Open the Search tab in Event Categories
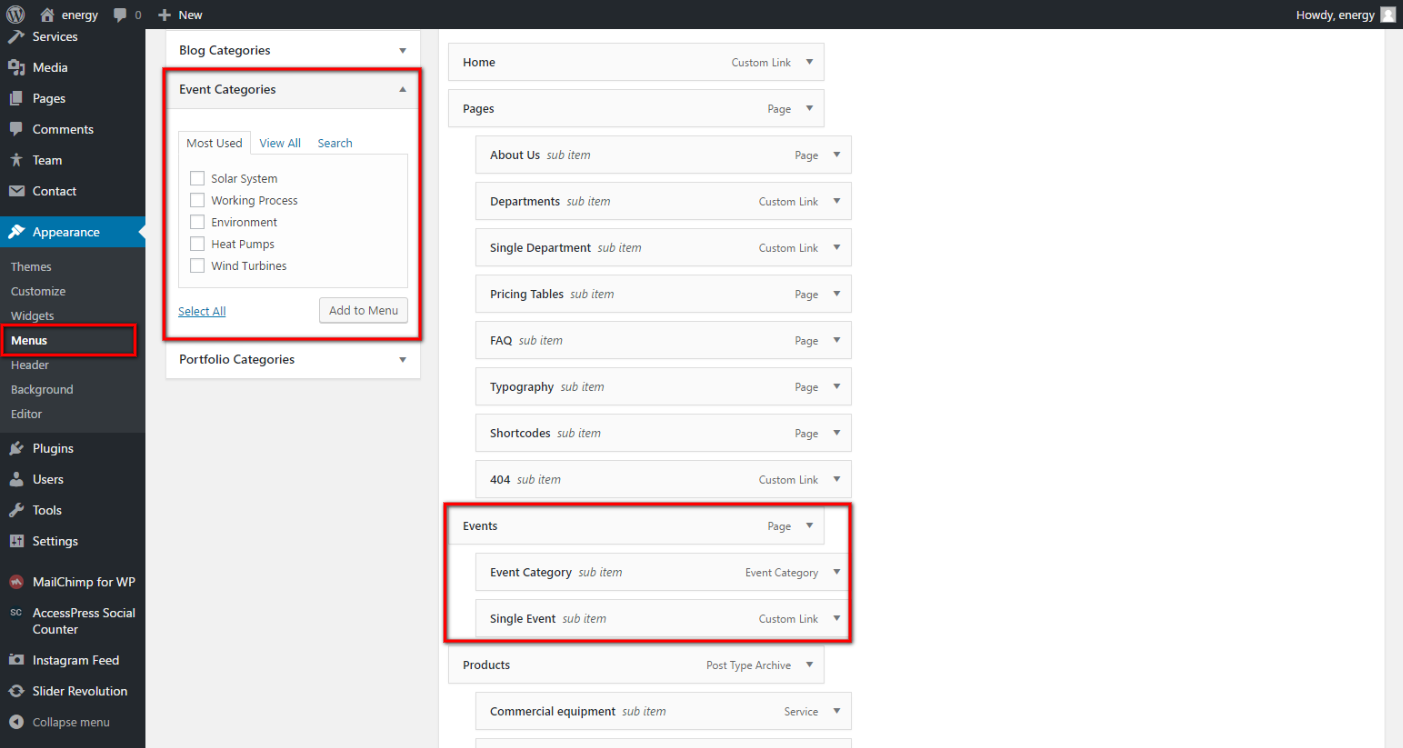The height and width of the screenshot is (748, 1403). [x=335, y=143]
